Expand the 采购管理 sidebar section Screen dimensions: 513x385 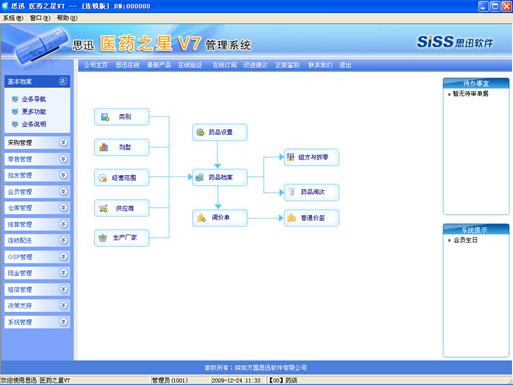pyautogui.click(x=63, y=142)
